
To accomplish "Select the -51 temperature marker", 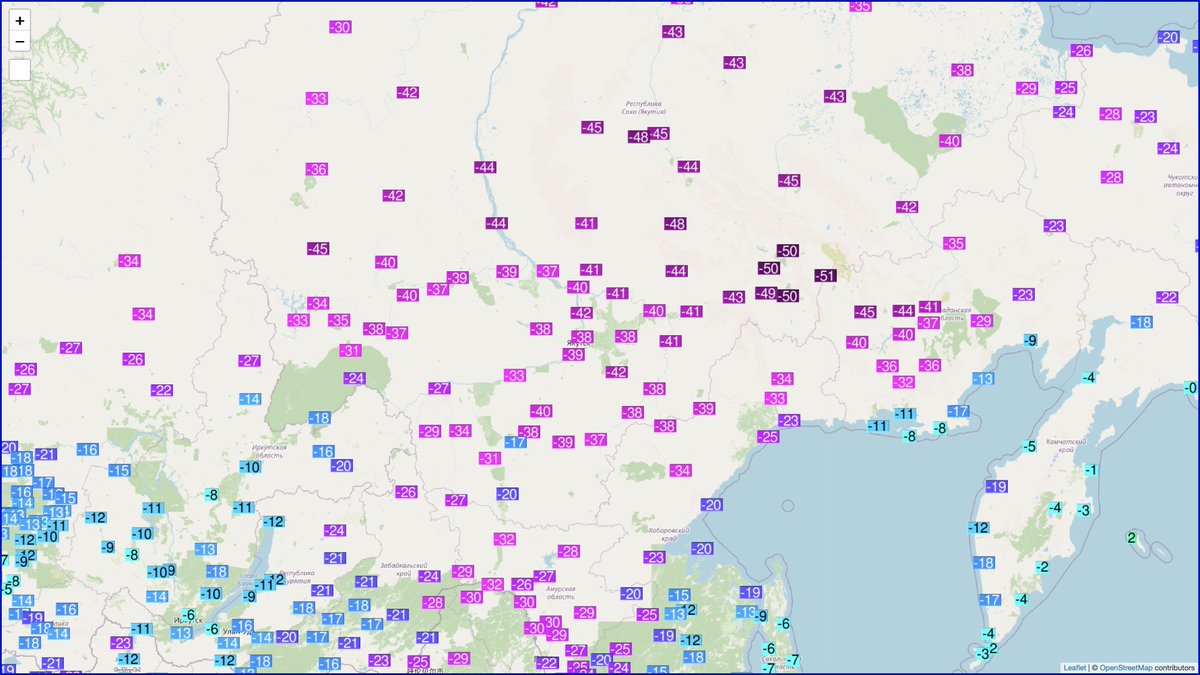I will click(x=825, y=276).
